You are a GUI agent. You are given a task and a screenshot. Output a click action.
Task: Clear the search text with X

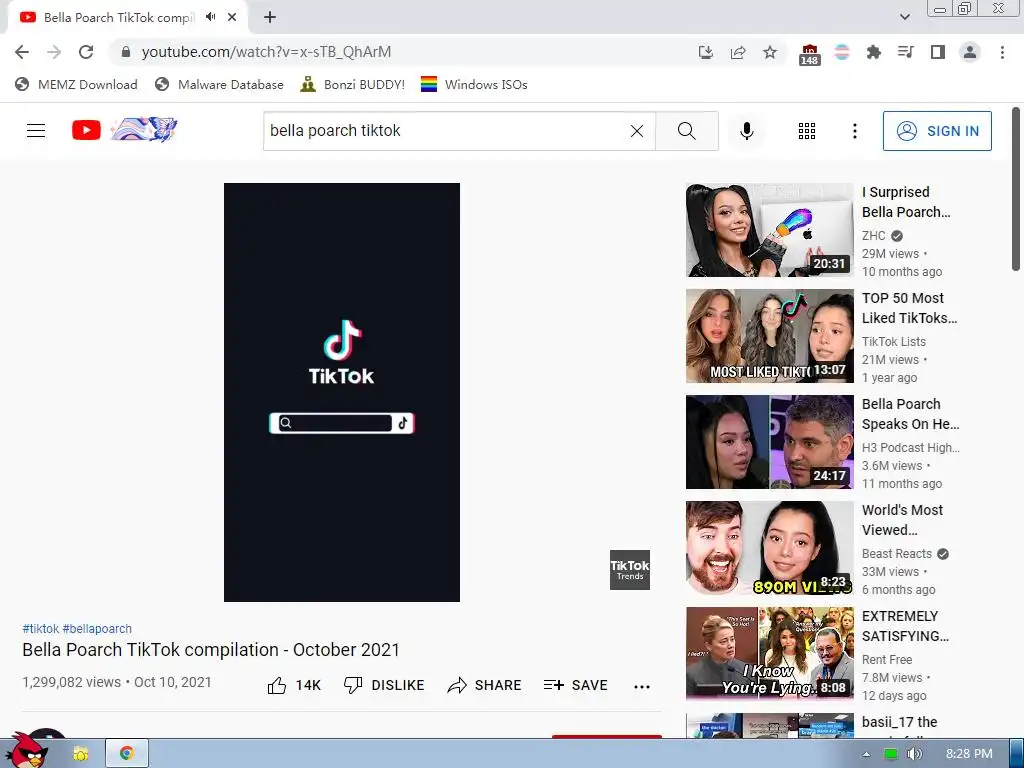pyautogui.click(x=637, y=131)
